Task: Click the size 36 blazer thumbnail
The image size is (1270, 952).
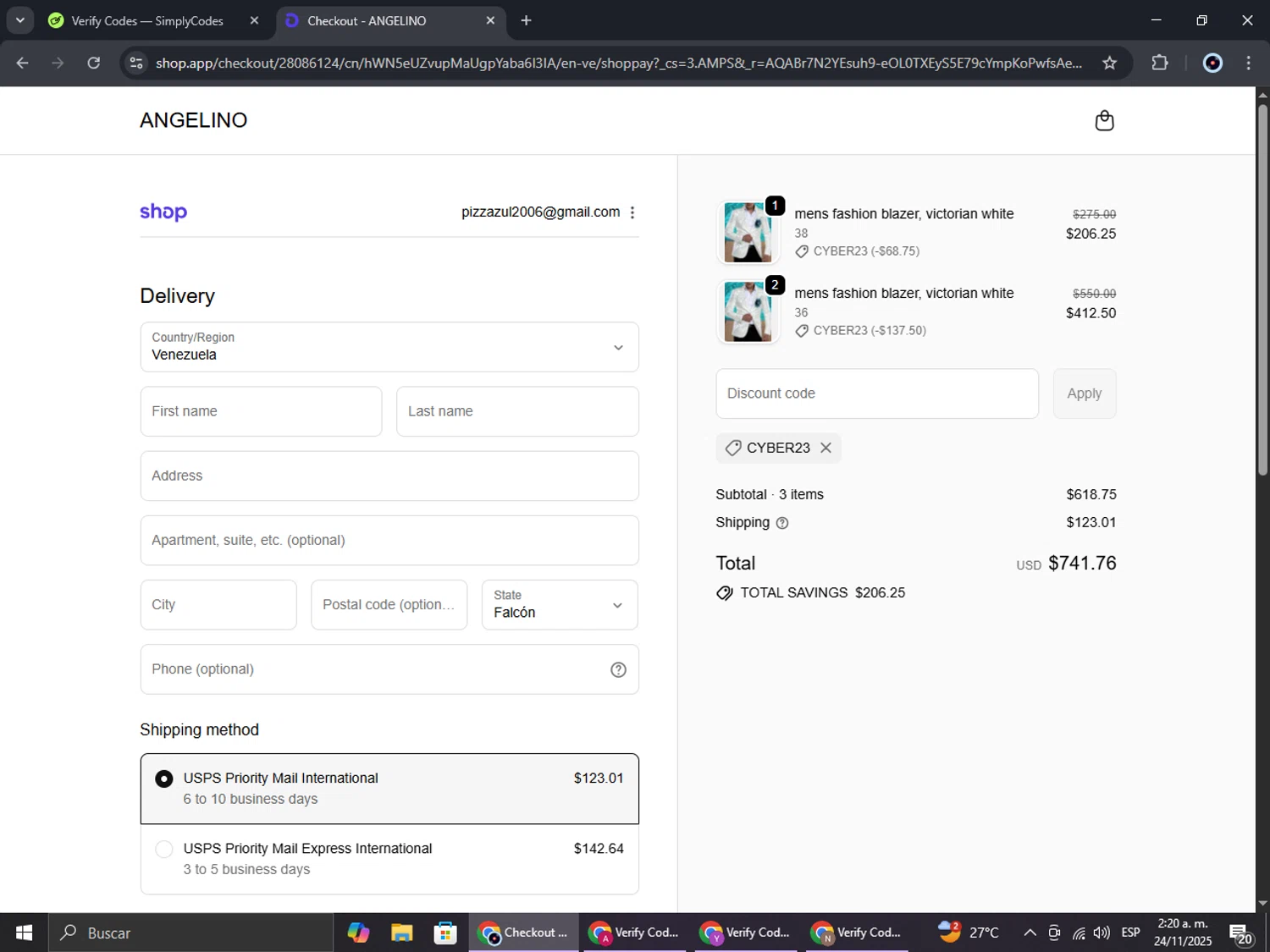Action: click(748, 311)
